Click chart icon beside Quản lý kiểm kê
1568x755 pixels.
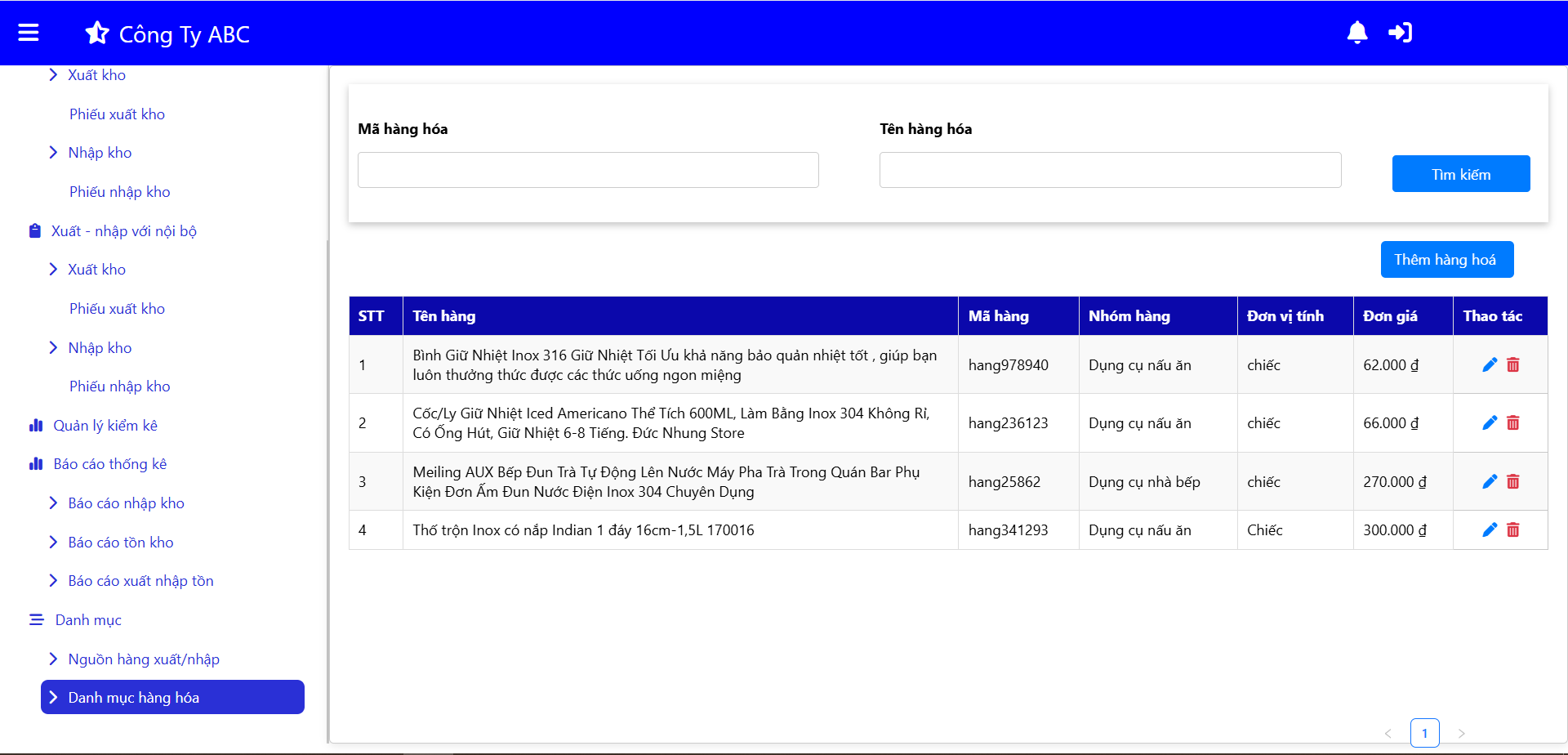(x=36, y=425)
